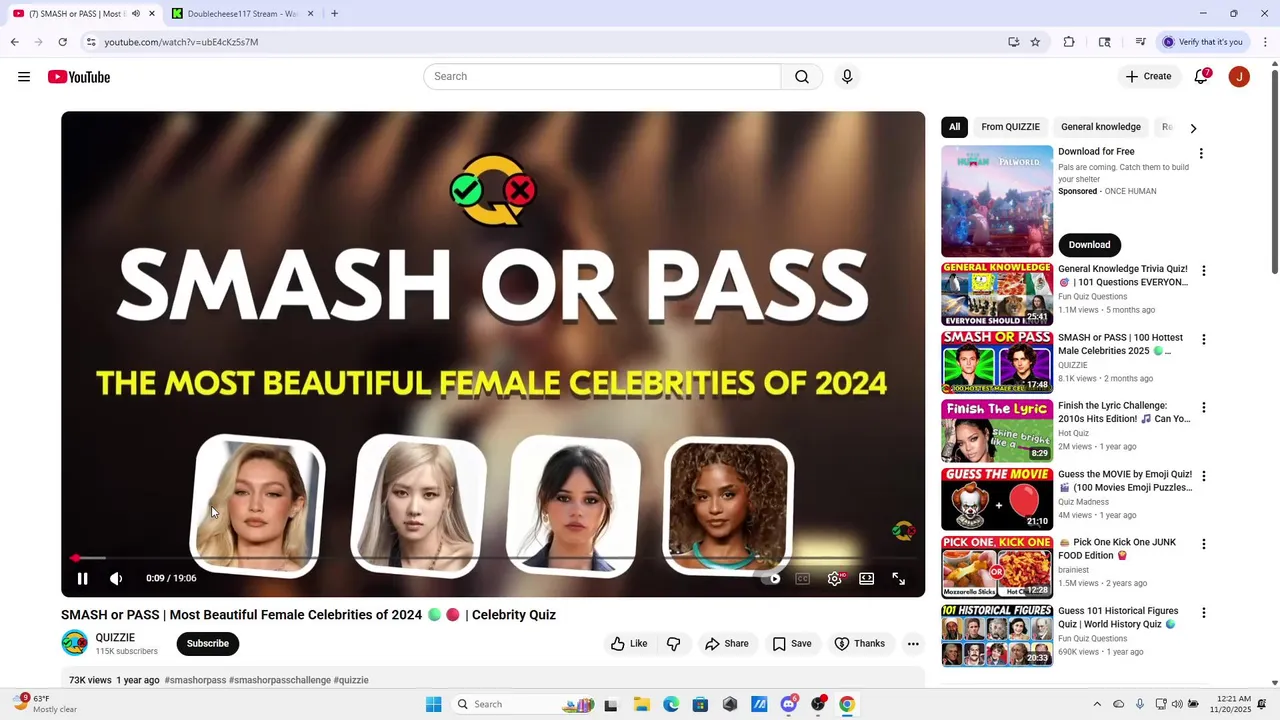Open options for General Knowledge Trivia Quiz
The height and width of the screenshot is (720, 1280).
click(x=1204, y=271)
